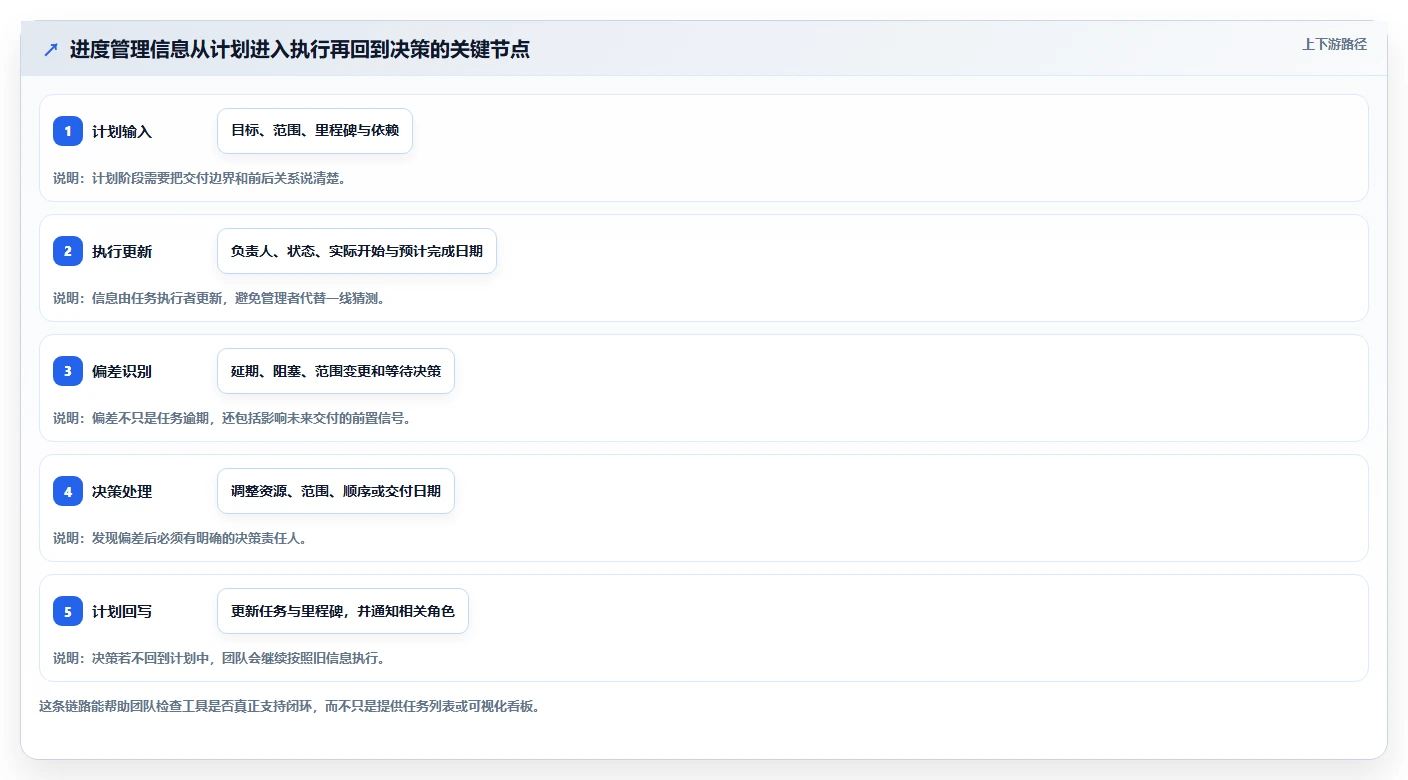The width and height of the screenshot is (1408, 780).
Task: Click the heading 进度管理信息从计划进入执行再回到决策的关键节点
Action: coord(300,49)
